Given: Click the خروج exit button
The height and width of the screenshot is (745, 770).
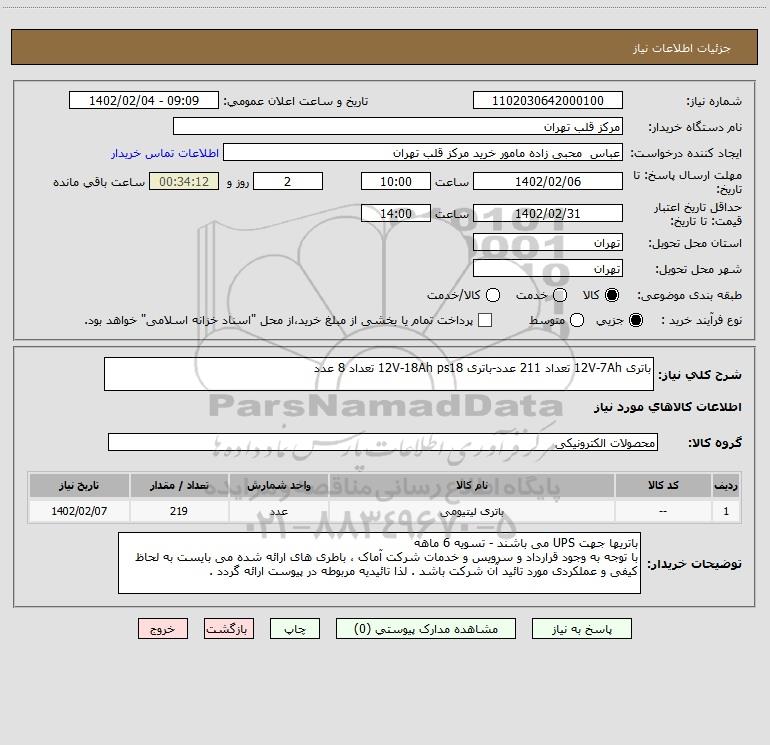Looking at the screenshot, I should coord(163,629).
